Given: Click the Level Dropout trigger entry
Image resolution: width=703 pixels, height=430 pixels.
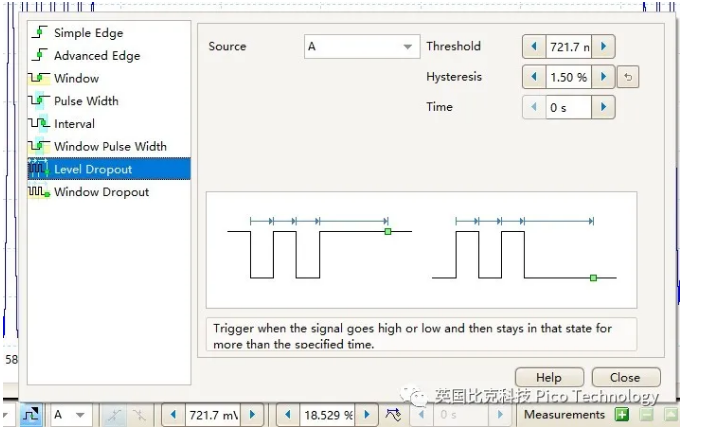Looking at the screenshot, I should [x=93, y=169].
